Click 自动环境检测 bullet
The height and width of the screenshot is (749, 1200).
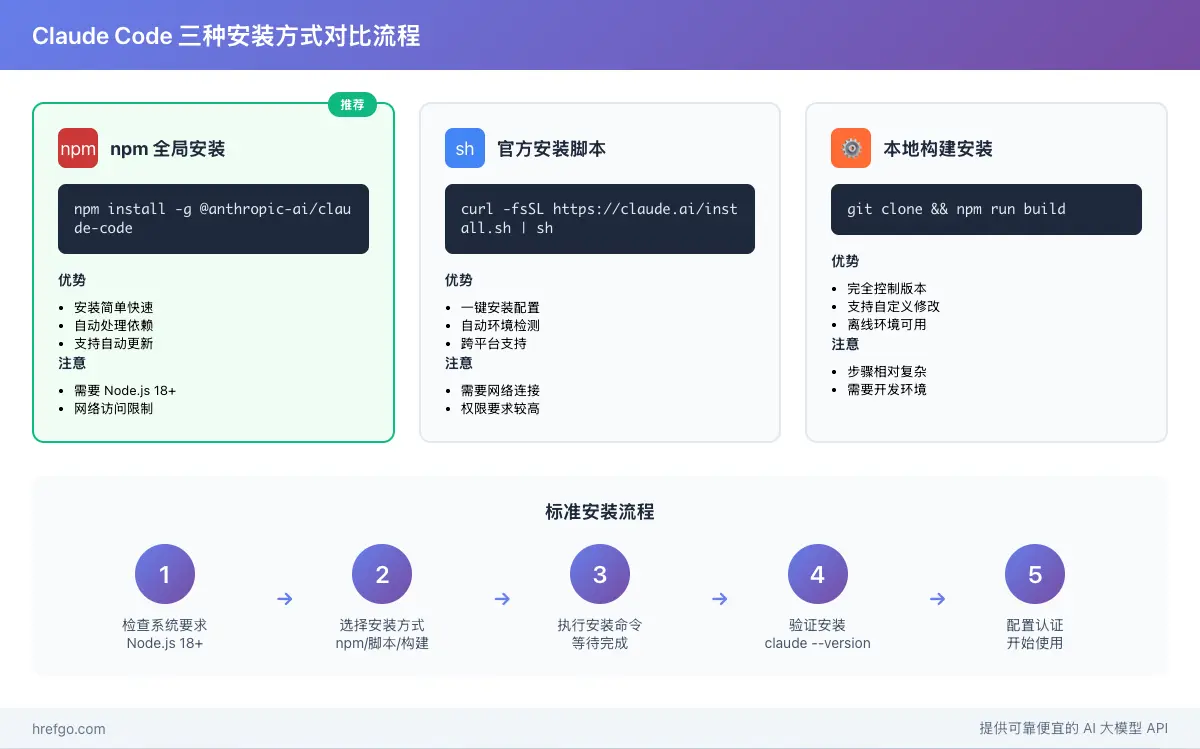click(x=500, y=326)
